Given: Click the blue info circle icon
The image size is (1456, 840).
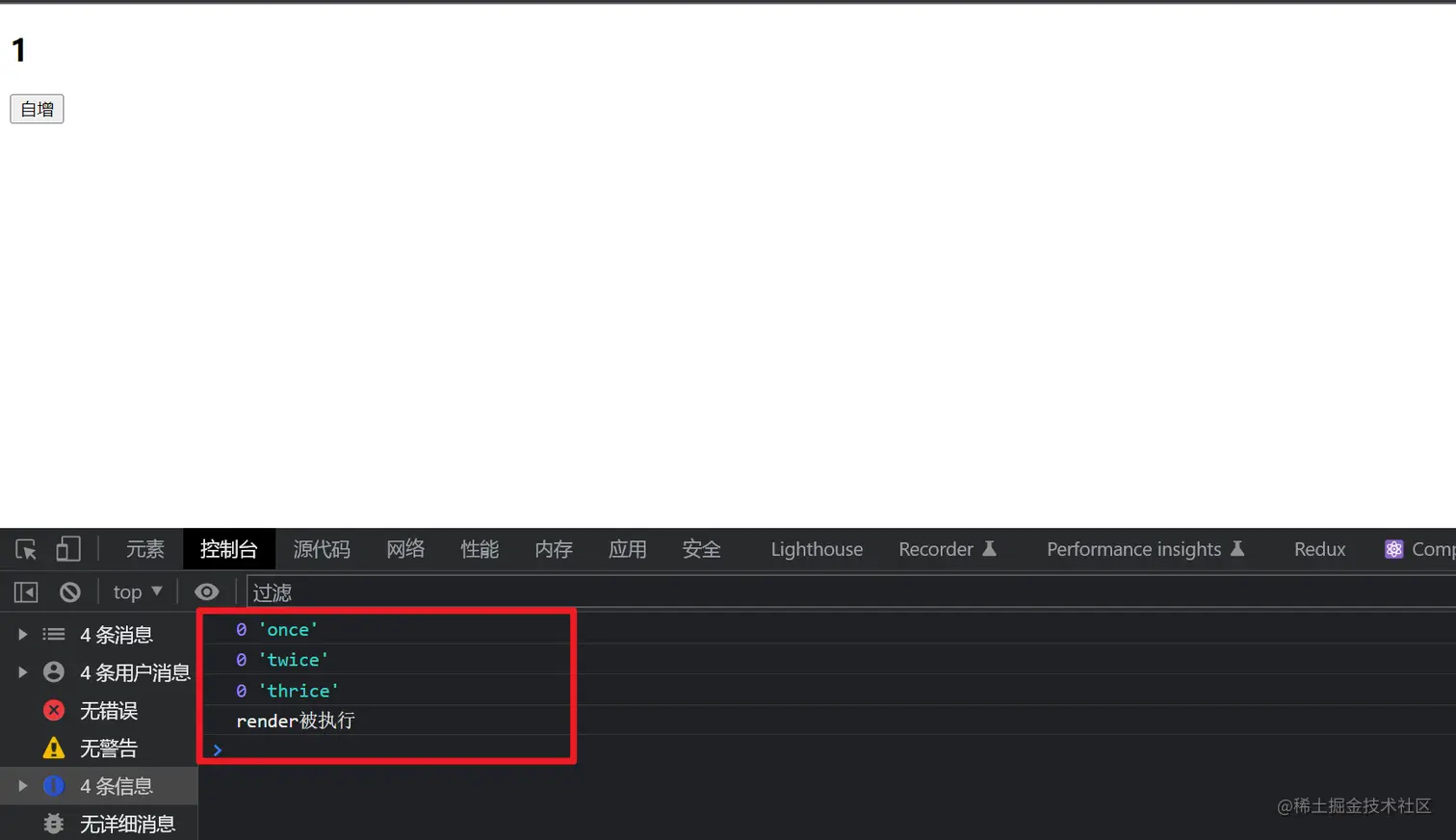Looking at the screenshot, I should pyautogui.click(x=54, y=785).
